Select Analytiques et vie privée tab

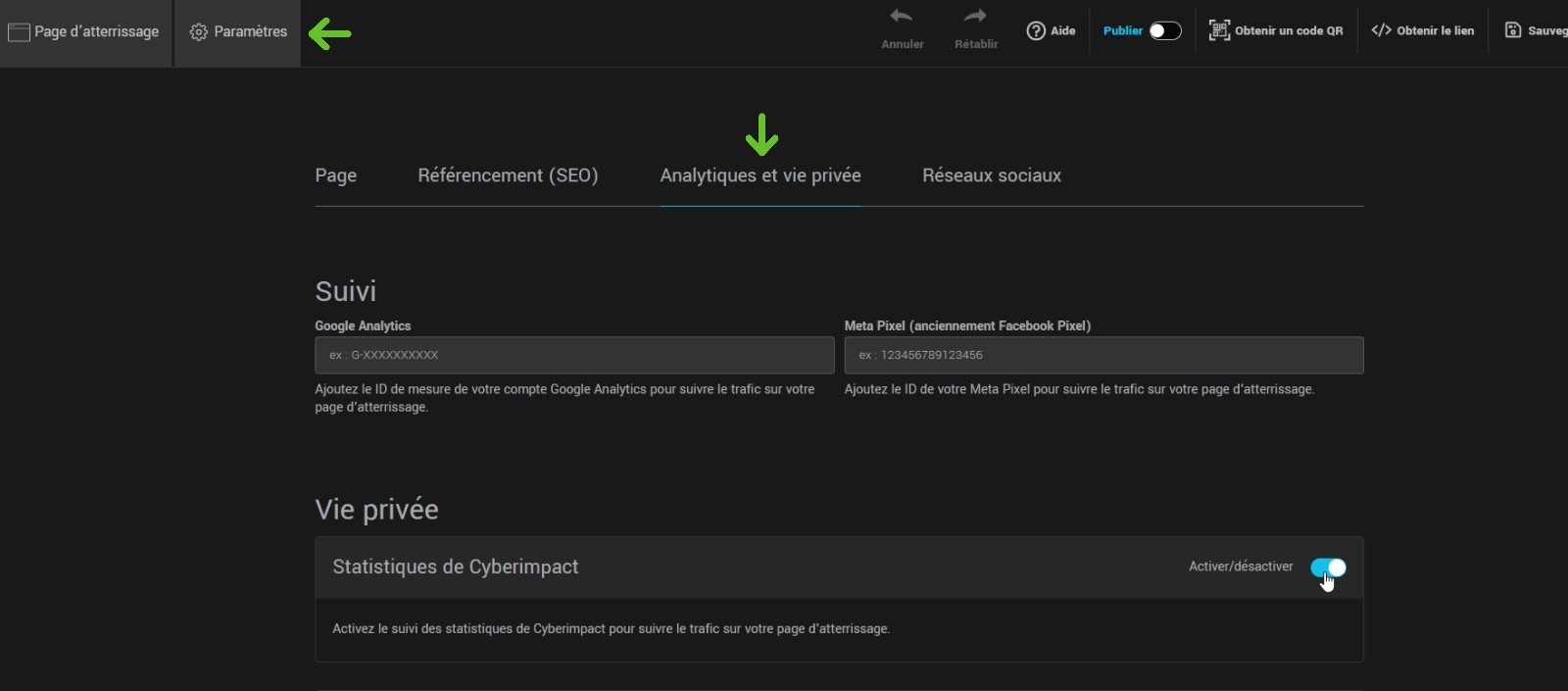(760, 175)
